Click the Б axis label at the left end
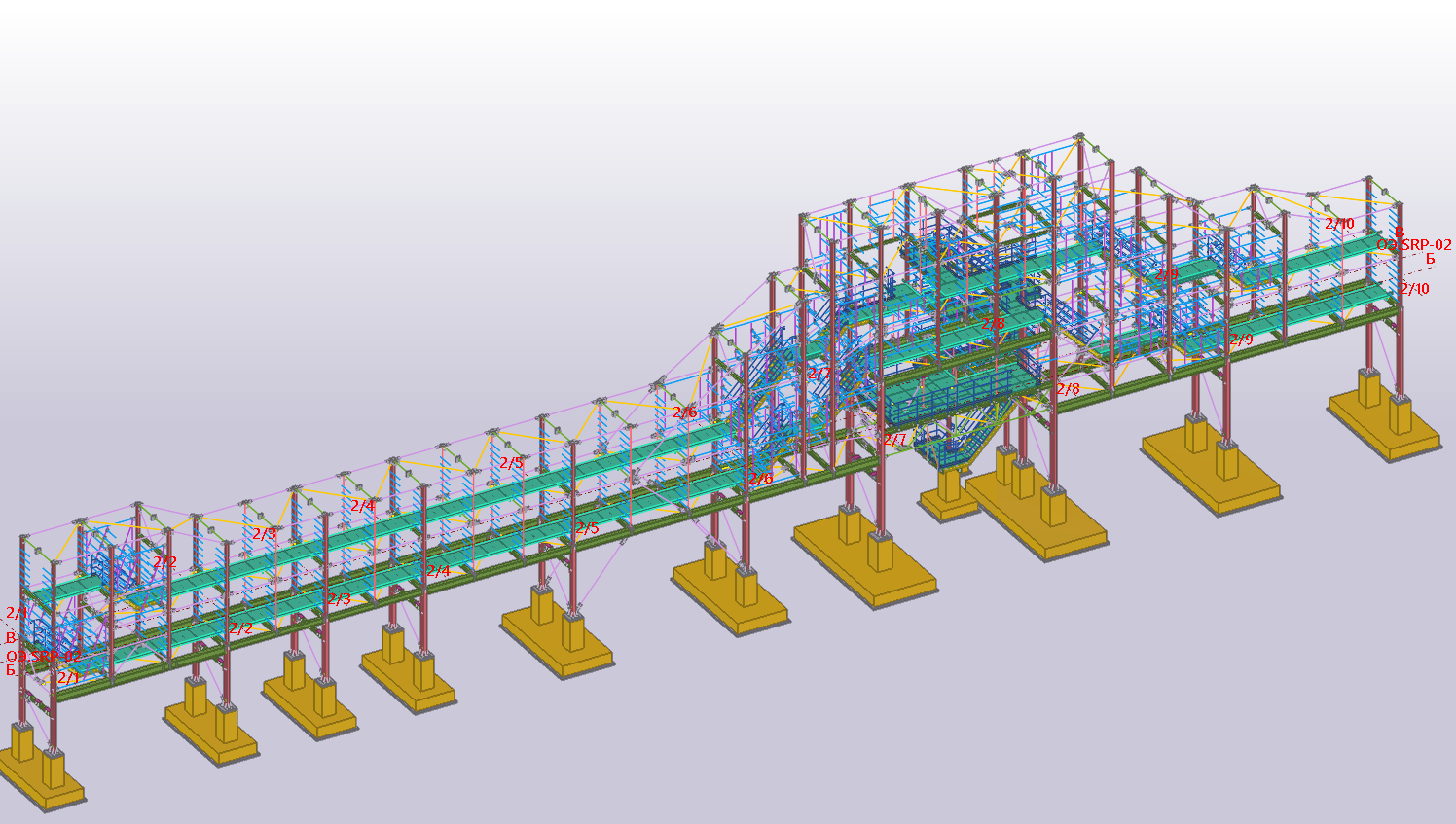The height and width of the screenshot is (824, 1456). (12, 669)
